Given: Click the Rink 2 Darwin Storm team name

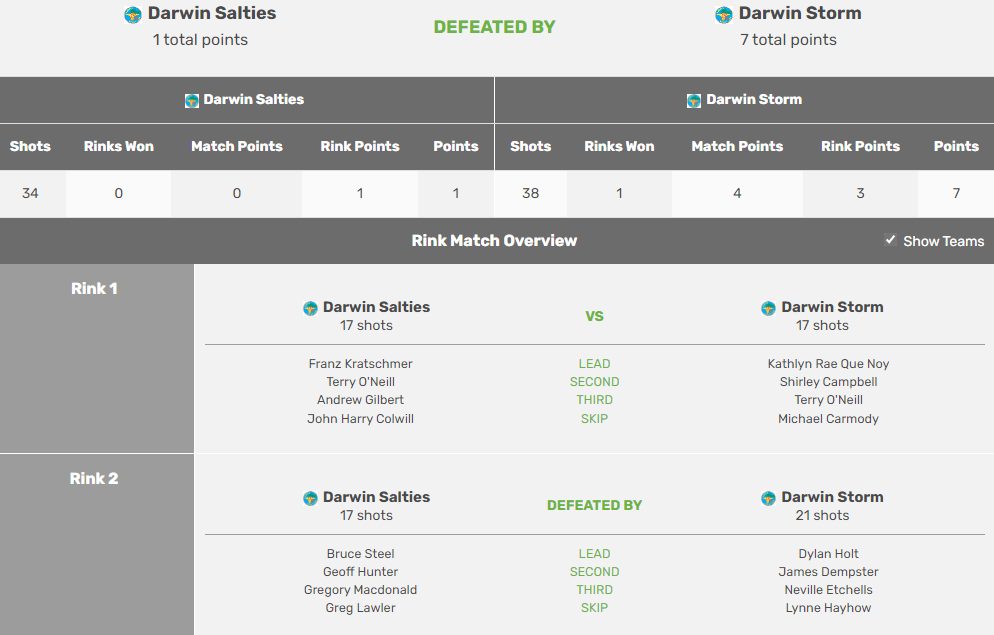Looking at the screenshot, I should pos(832,497).
